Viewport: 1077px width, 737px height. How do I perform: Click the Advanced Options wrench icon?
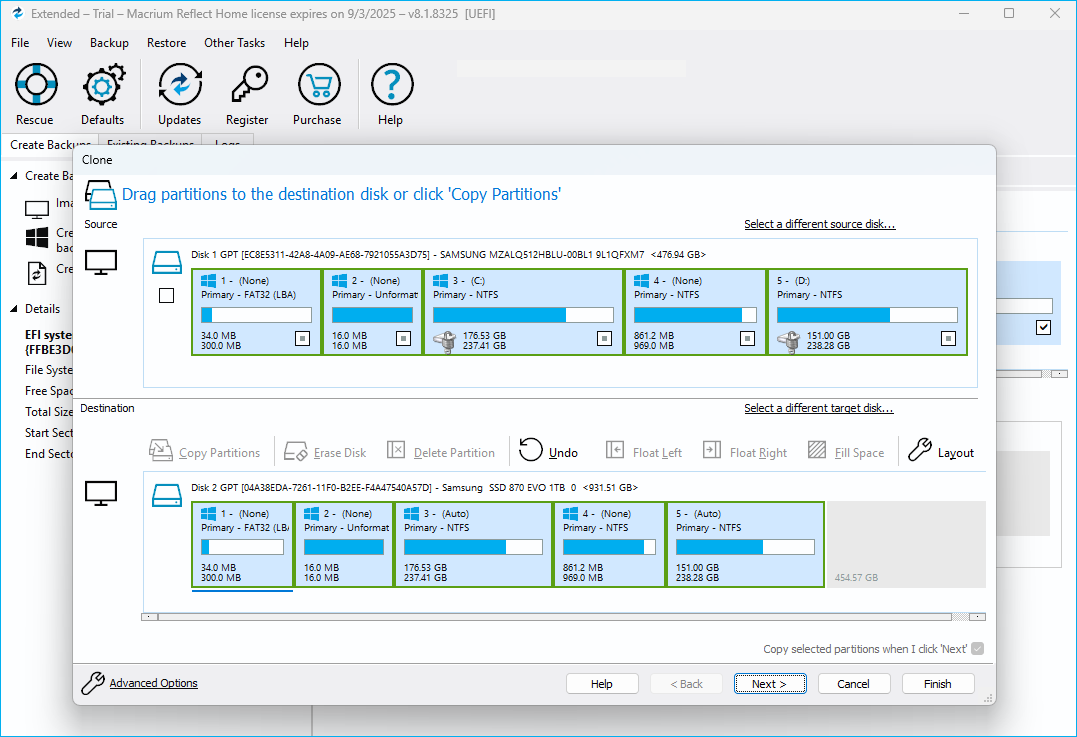pos(93,683)
